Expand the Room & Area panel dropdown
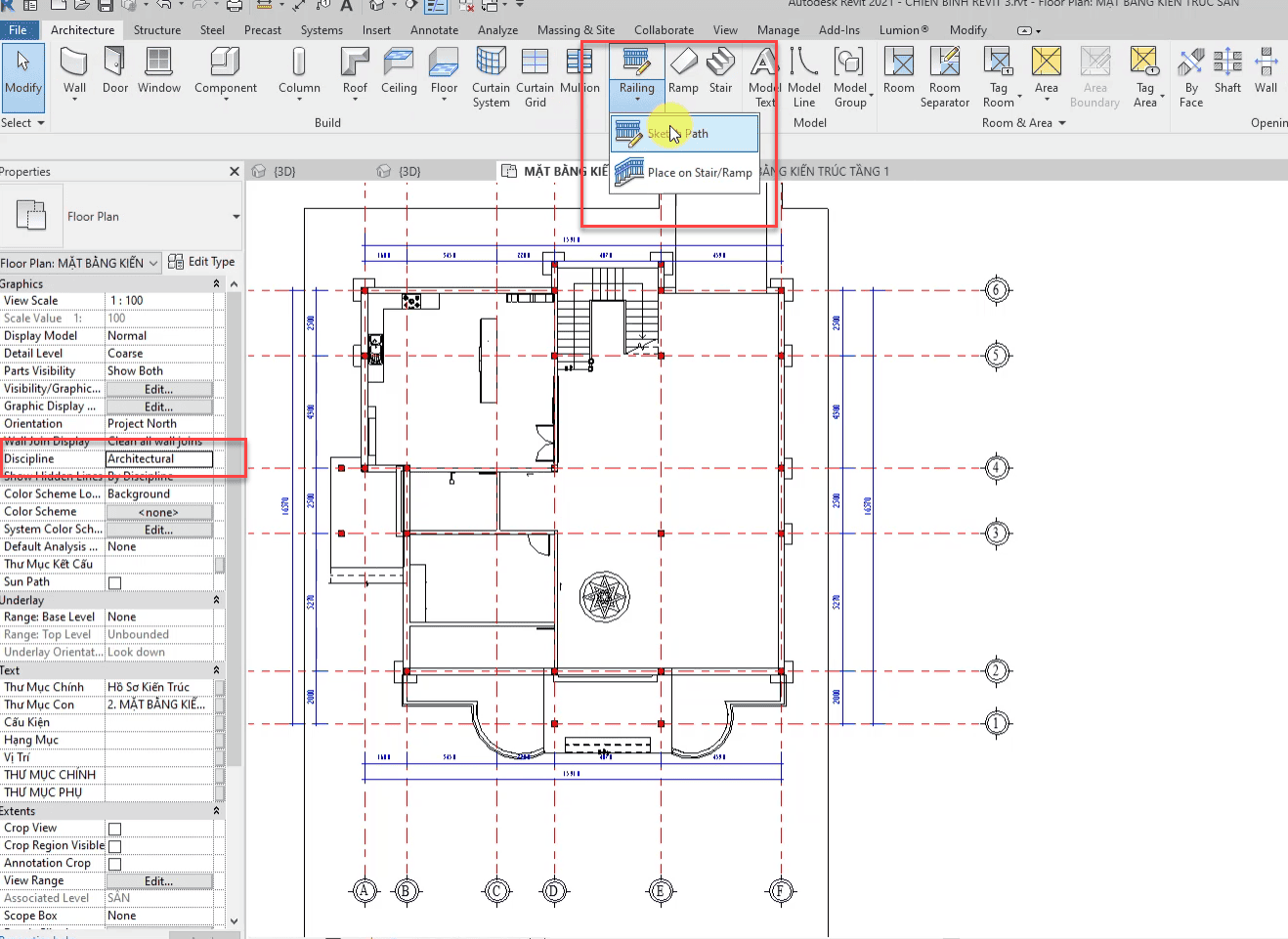This screenshot has width=1288, height=939. (1024, 123)
